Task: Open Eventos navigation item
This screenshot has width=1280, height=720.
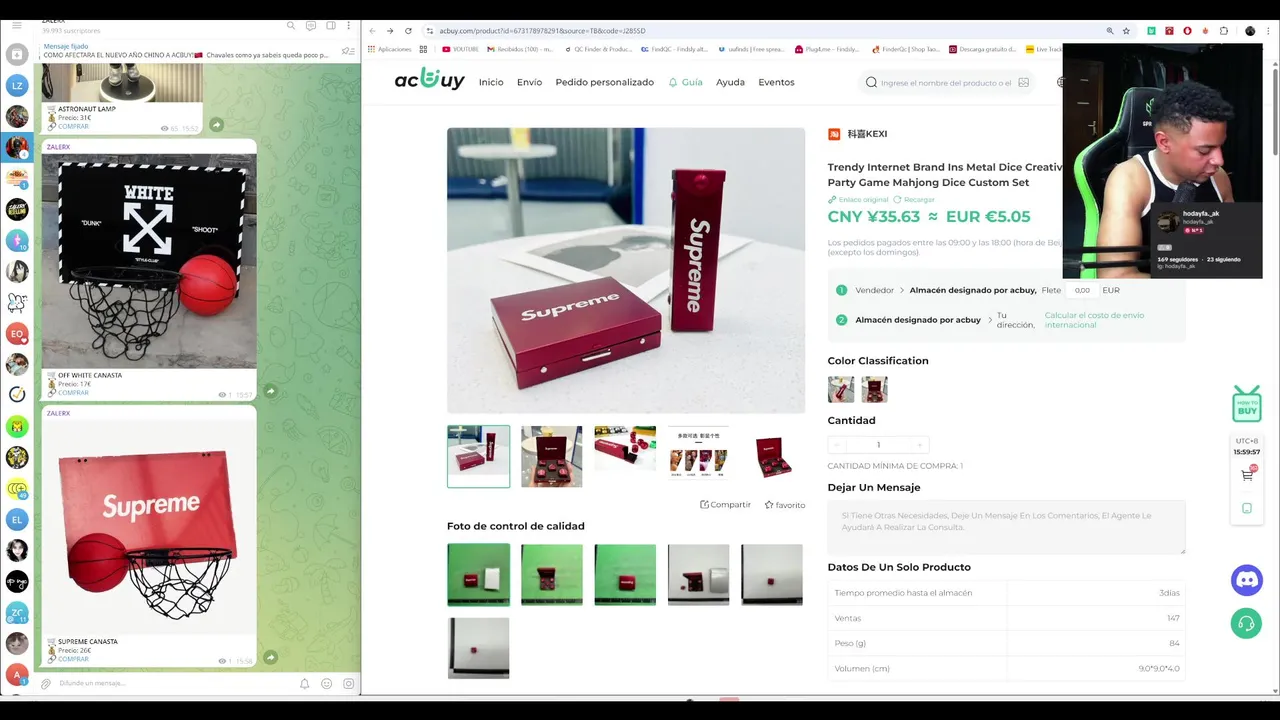Action: click(776, 82)
